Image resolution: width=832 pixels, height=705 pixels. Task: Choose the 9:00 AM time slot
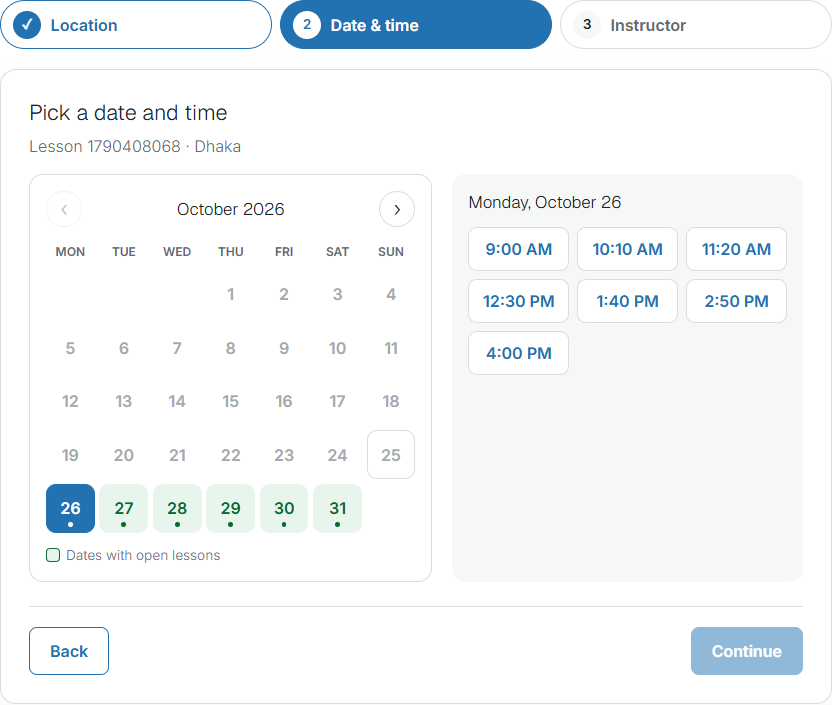(518, 249)
